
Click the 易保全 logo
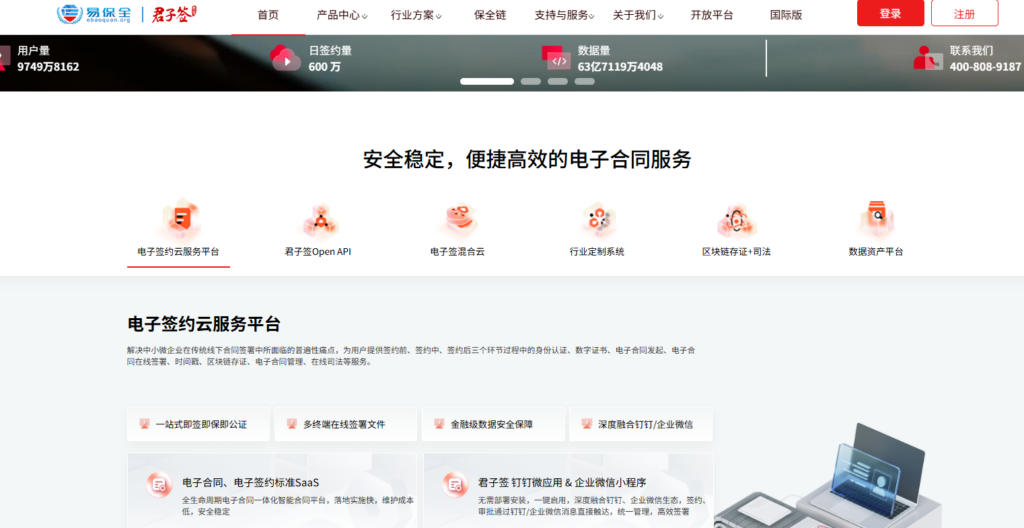click(94, 14)
